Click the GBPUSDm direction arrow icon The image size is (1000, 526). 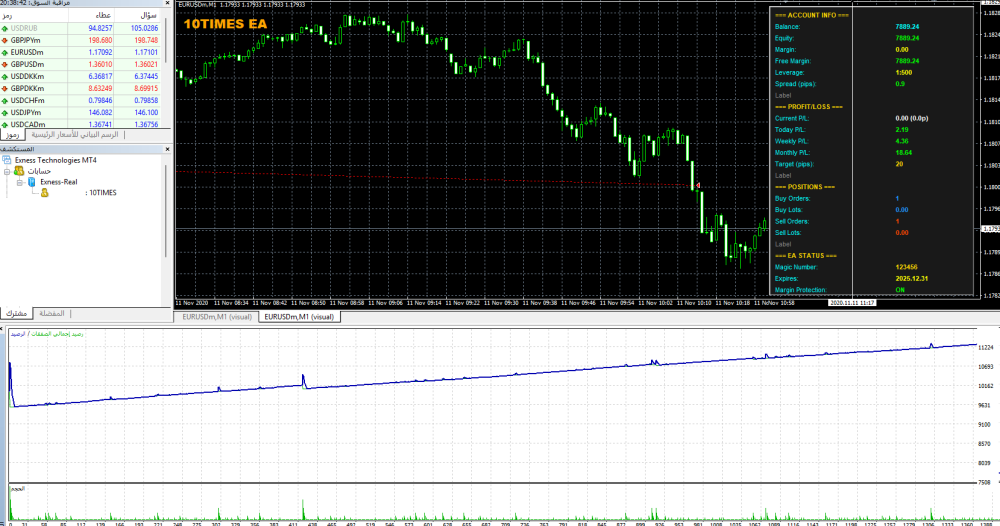coord(6,64)
